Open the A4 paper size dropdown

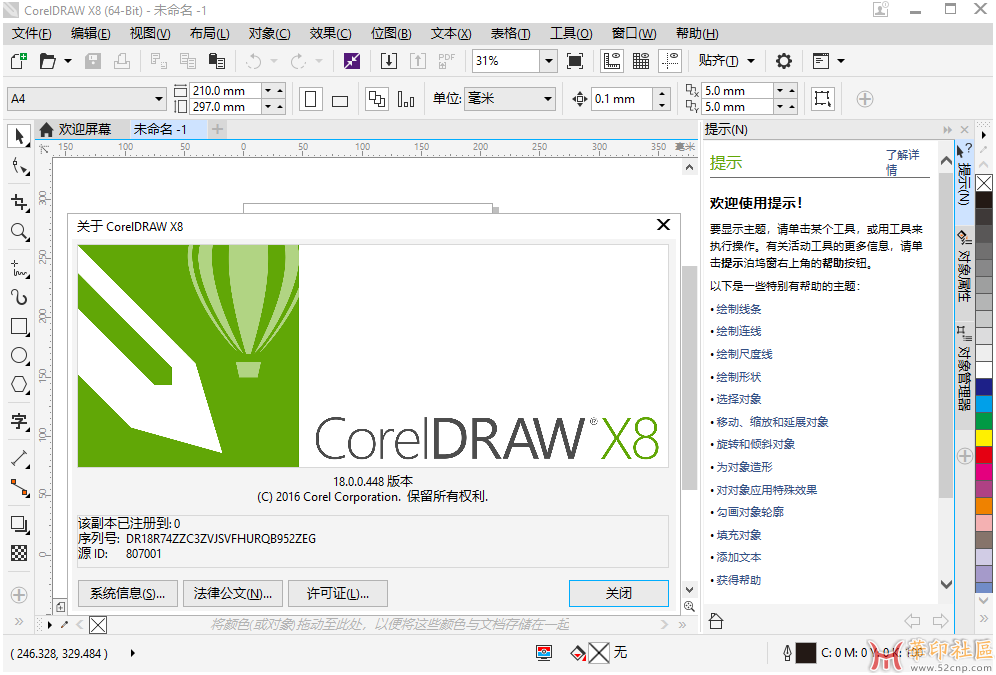85,98
